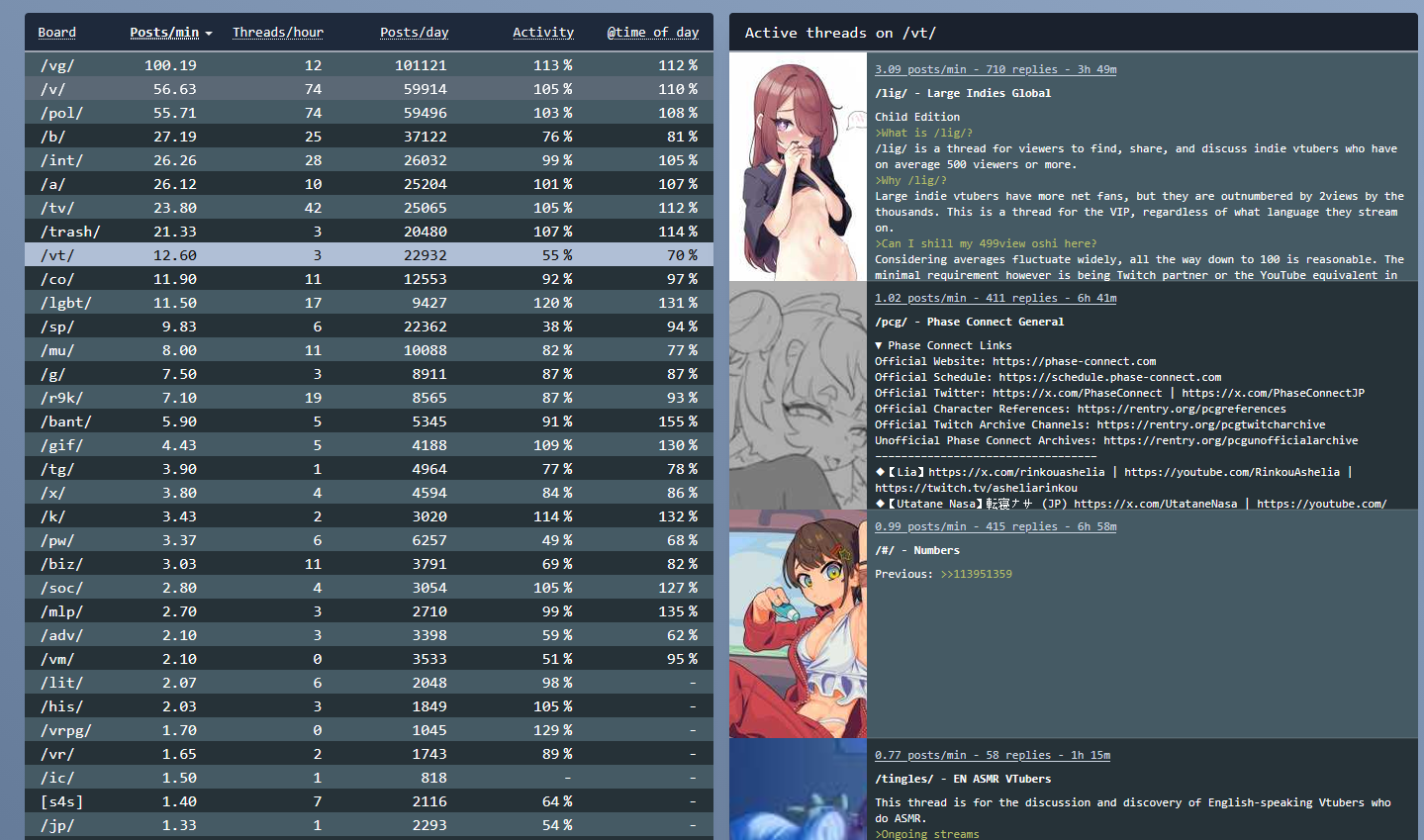Select the /his/ board row

pyautogui.click(x=369, y=706)
